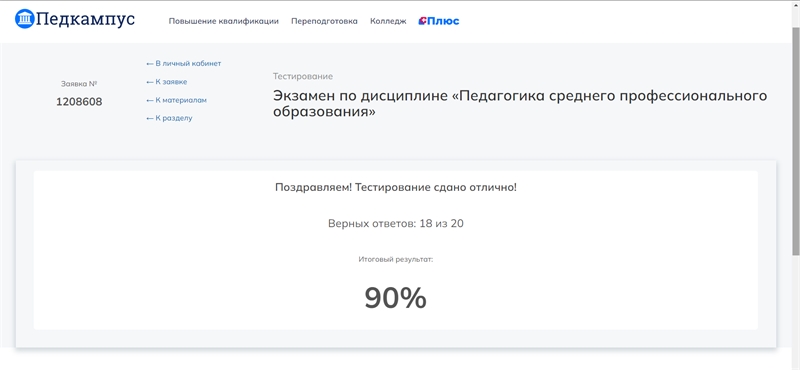The width and height of the screenshot is (800, 370).
Task: Click the arrow before К разделу
Action: pyautogui.click(x=150, y=118)
